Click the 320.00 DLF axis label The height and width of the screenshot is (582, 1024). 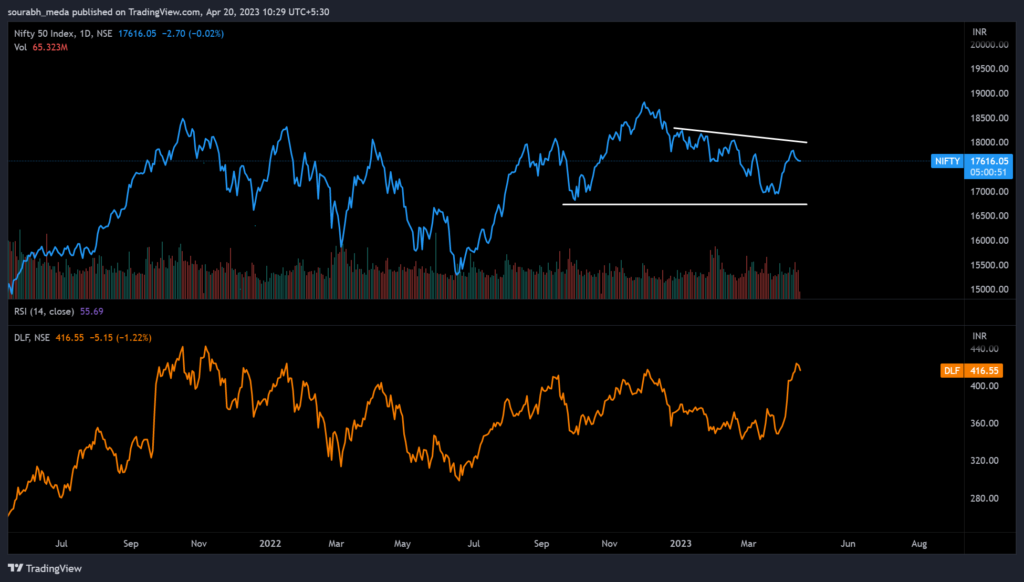coord(984,461)
